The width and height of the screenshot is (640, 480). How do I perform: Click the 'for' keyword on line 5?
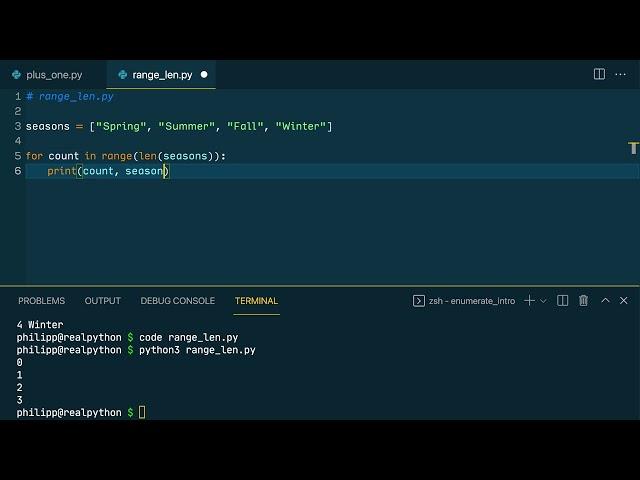tap(34, 156)
